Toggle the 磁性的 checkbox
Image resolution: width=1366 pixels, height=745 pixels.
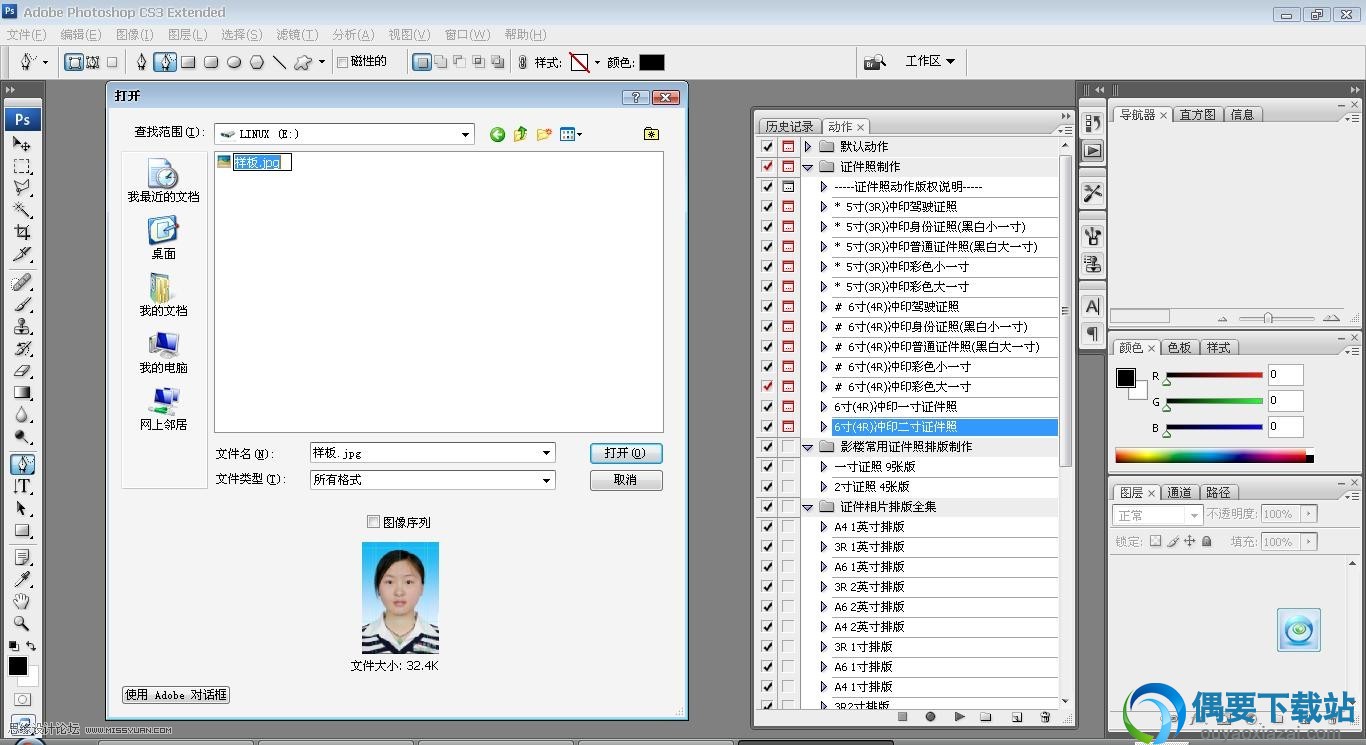pos(342,62)
